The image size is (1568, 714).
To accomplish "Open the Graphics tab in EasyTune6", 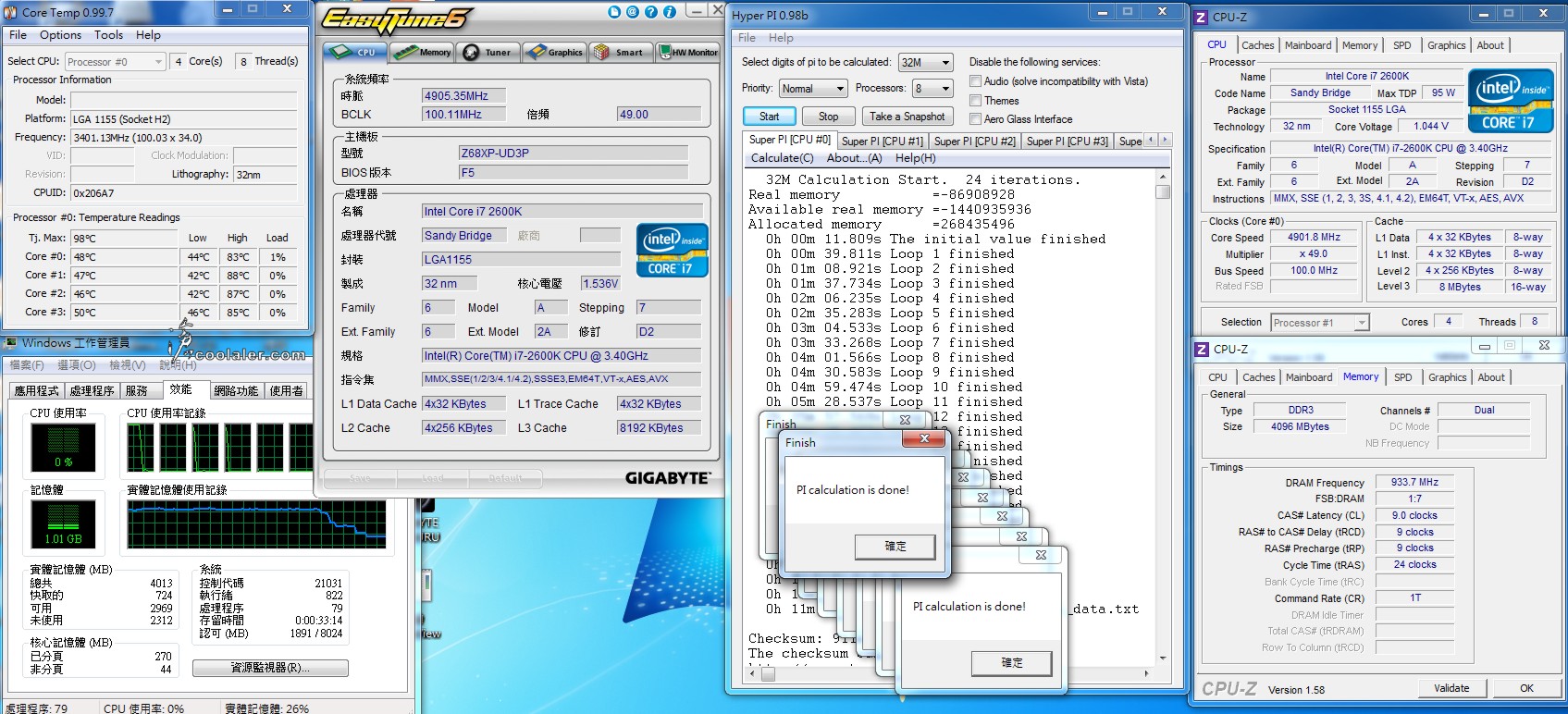I will 555,52.
